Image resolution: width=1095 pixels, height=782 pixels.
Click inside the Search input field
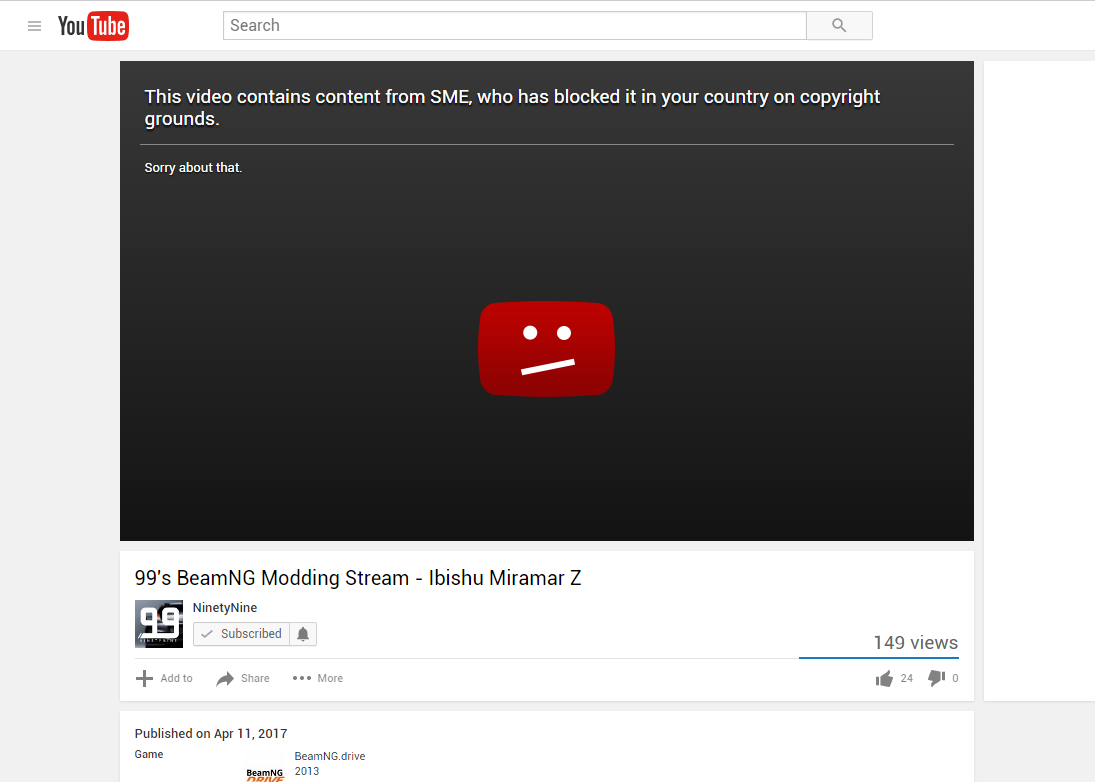(x=515, y=26)
